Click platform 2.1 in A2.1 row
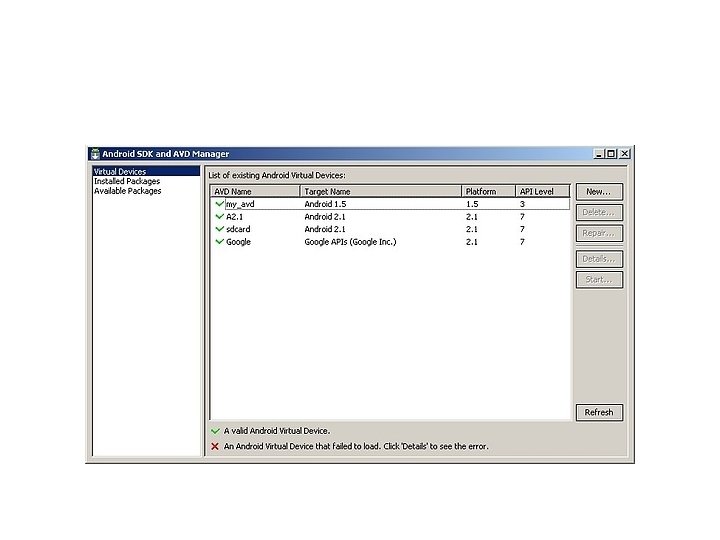 (472, 217)
